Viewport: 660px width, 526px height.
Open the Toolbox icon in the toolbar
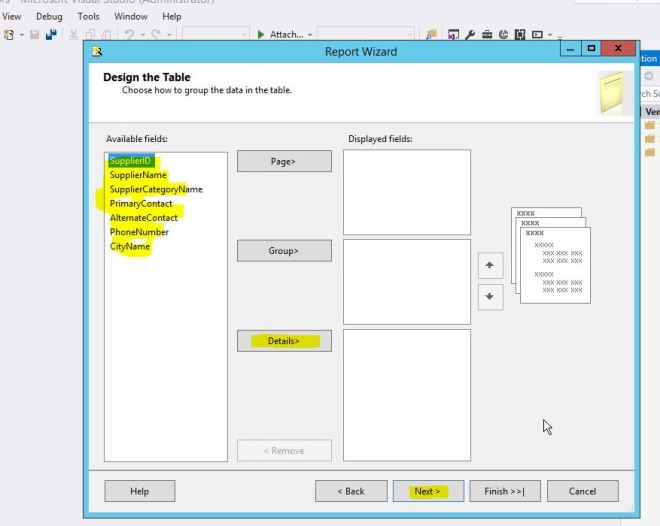(487, 35)
